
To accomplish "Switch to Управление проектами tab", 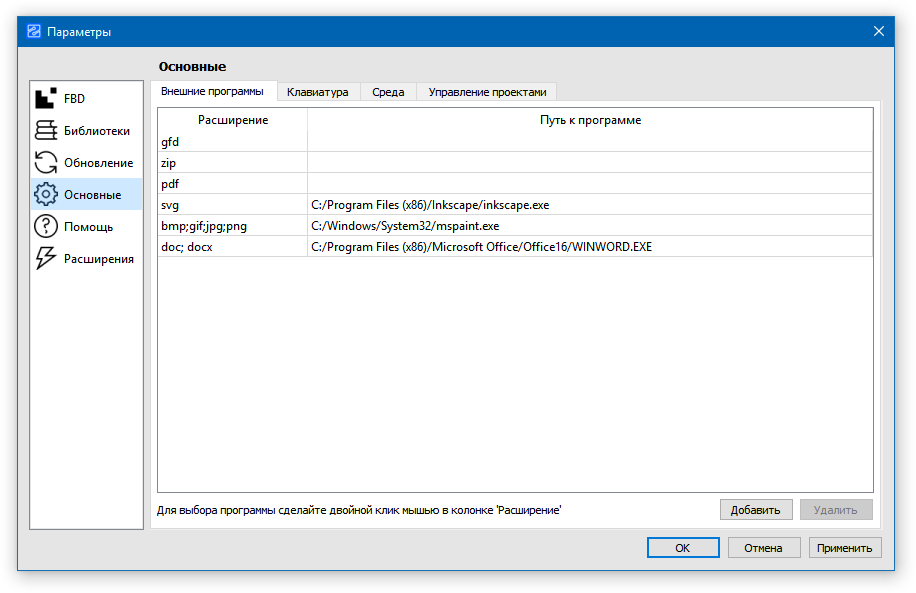I will 487,92.
